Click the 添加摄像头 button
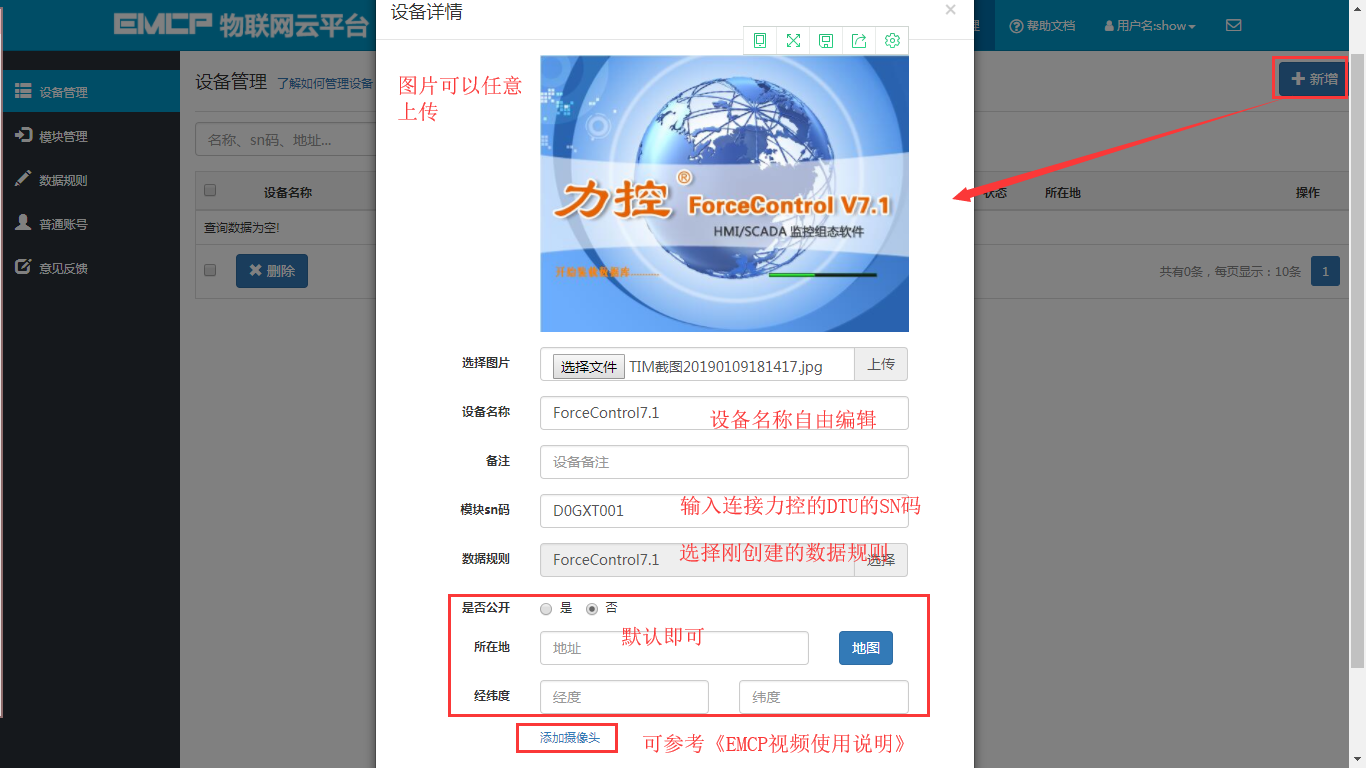The height and width of the screenshot is (768, 1366). coord(566,737)
